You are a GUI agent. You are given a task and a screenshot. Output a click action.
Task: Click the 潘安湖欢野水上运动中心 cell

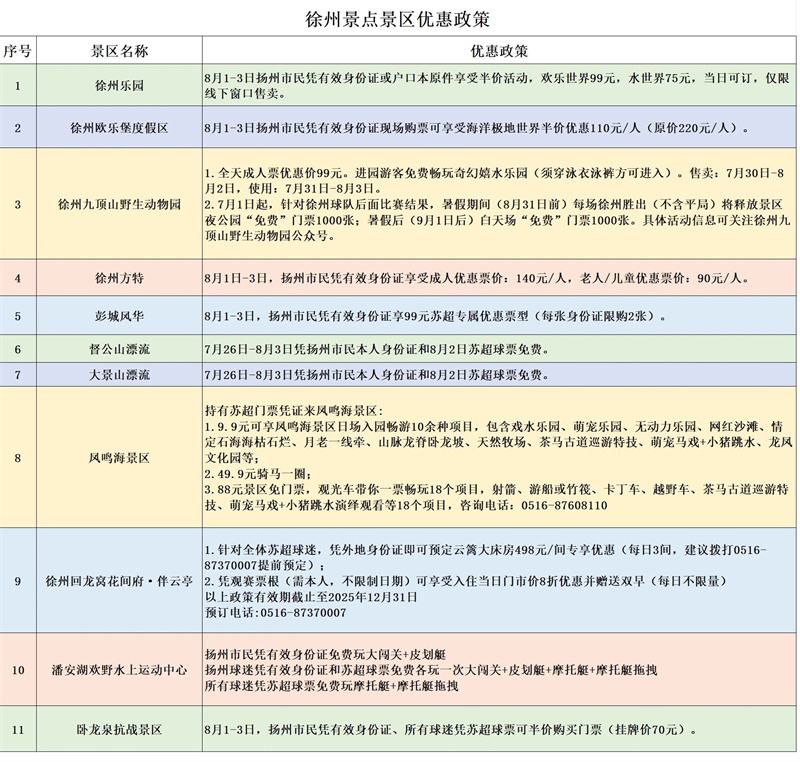(x=119, y=669)
